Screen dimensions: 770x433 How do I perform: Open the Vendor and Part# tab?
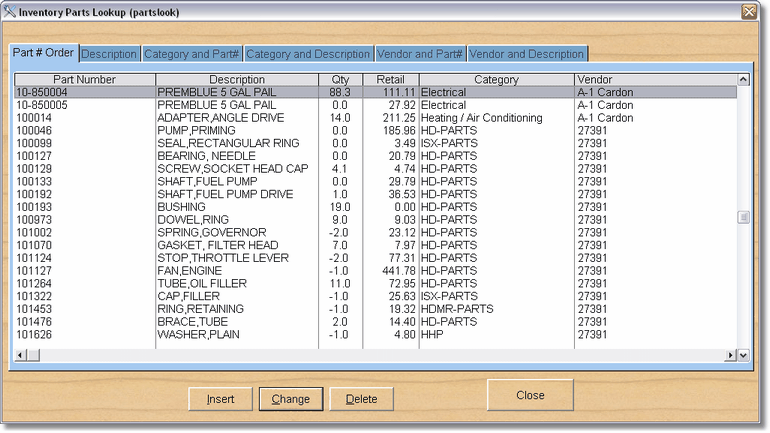(x=420, y=54)
